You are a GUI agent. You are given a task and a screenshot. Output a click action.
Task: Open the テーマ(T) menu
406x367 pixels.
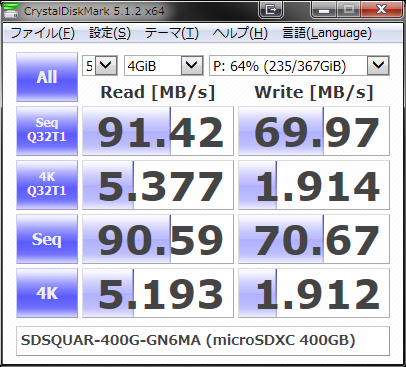point(172,33)
